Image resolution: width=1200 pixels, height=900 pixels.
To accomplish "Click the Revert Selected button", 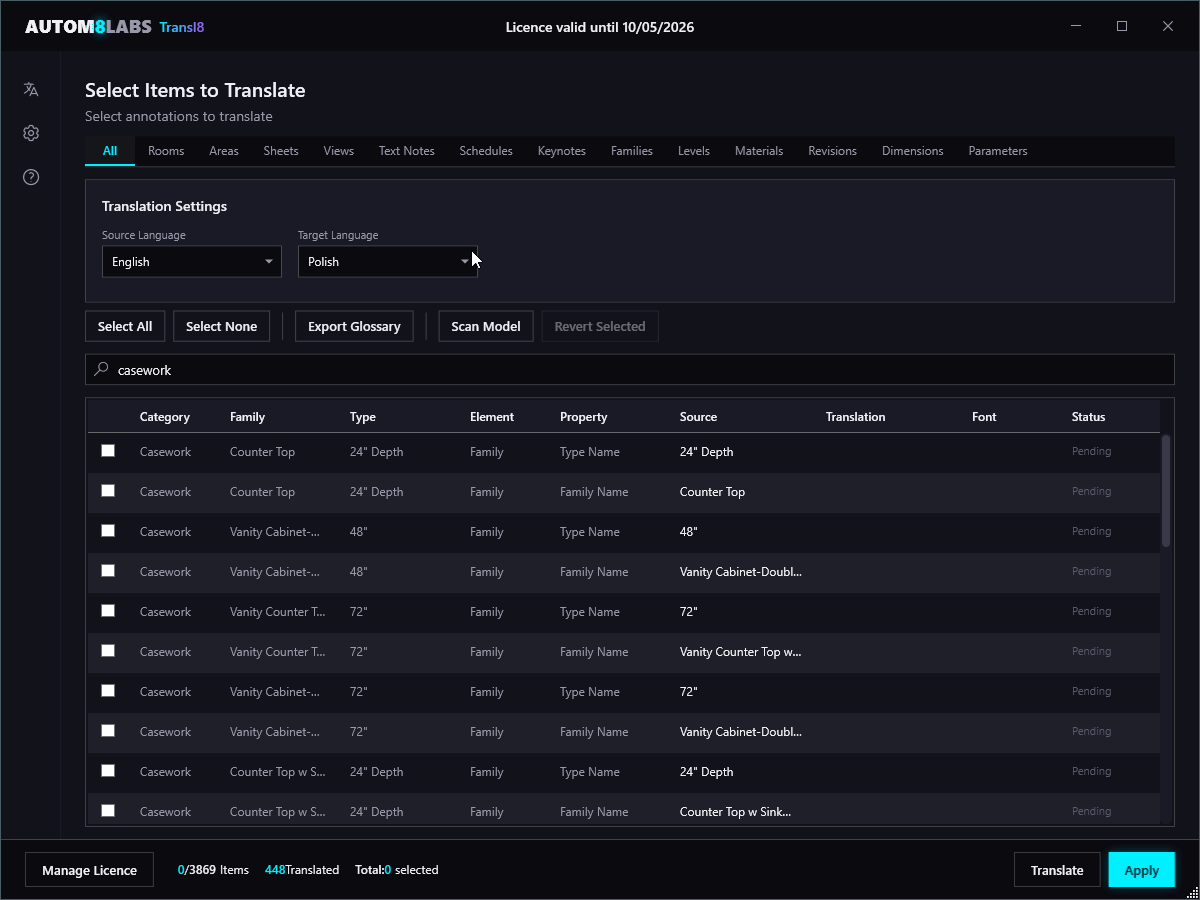I will [600, 326].
